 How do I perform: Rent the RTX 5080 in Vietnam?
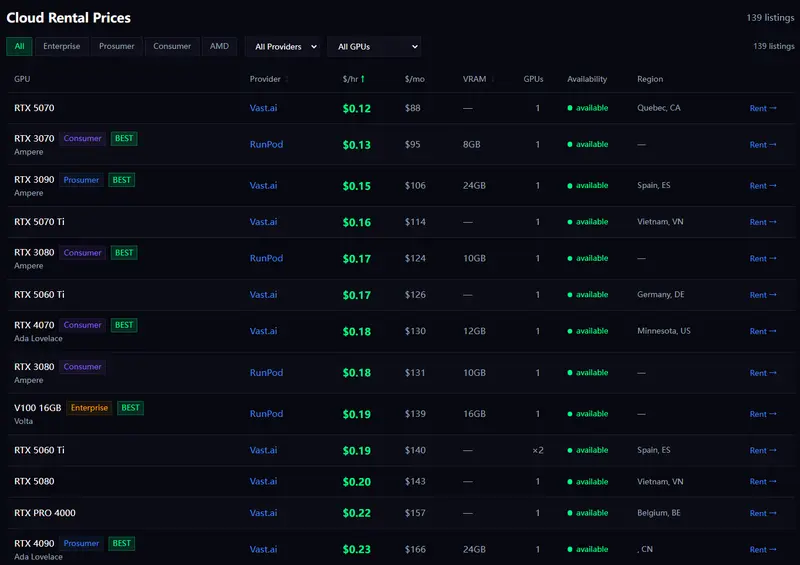click(763, 481)
